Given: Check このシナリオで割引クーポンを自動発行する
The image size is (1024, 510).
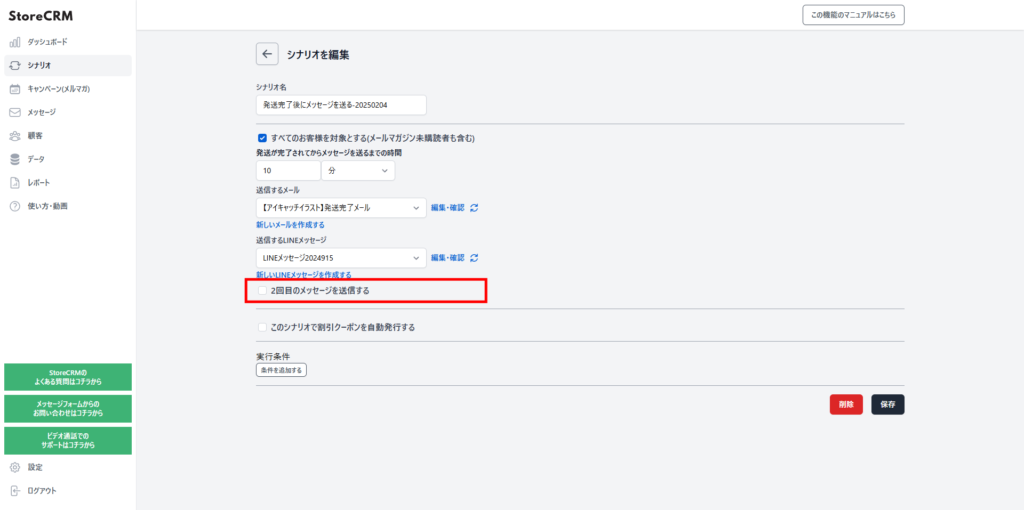Looking at the screenshot, I should (263, 327).
